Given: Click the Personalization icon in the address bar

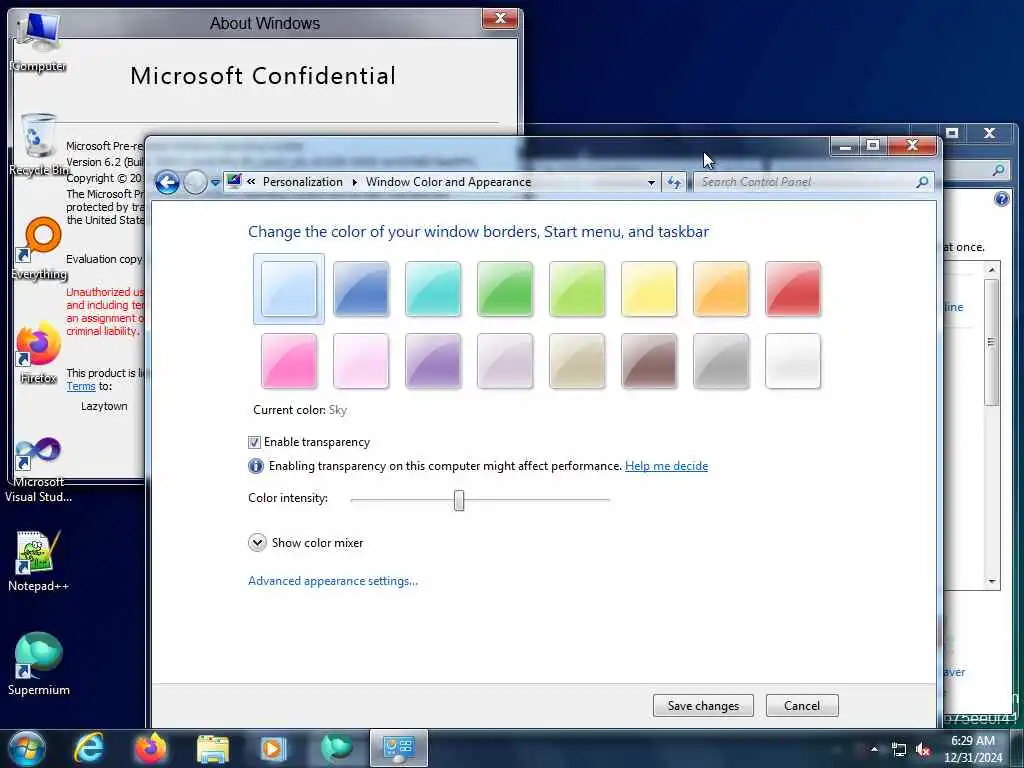Looking at the screenshot, I should [233, 182].
